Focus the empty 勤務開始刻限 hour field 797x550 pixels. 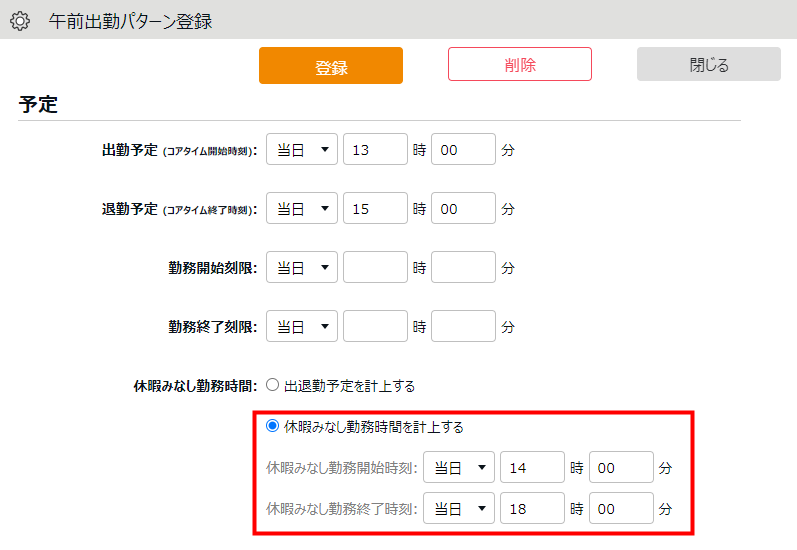pyautogui.click(x=375, y=268)
